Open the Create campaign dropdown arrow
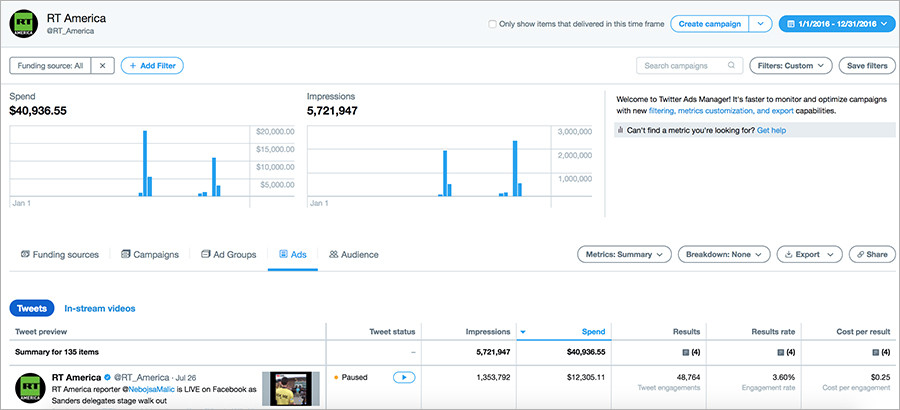Screen dimensions: 900x410 point(761,24)
